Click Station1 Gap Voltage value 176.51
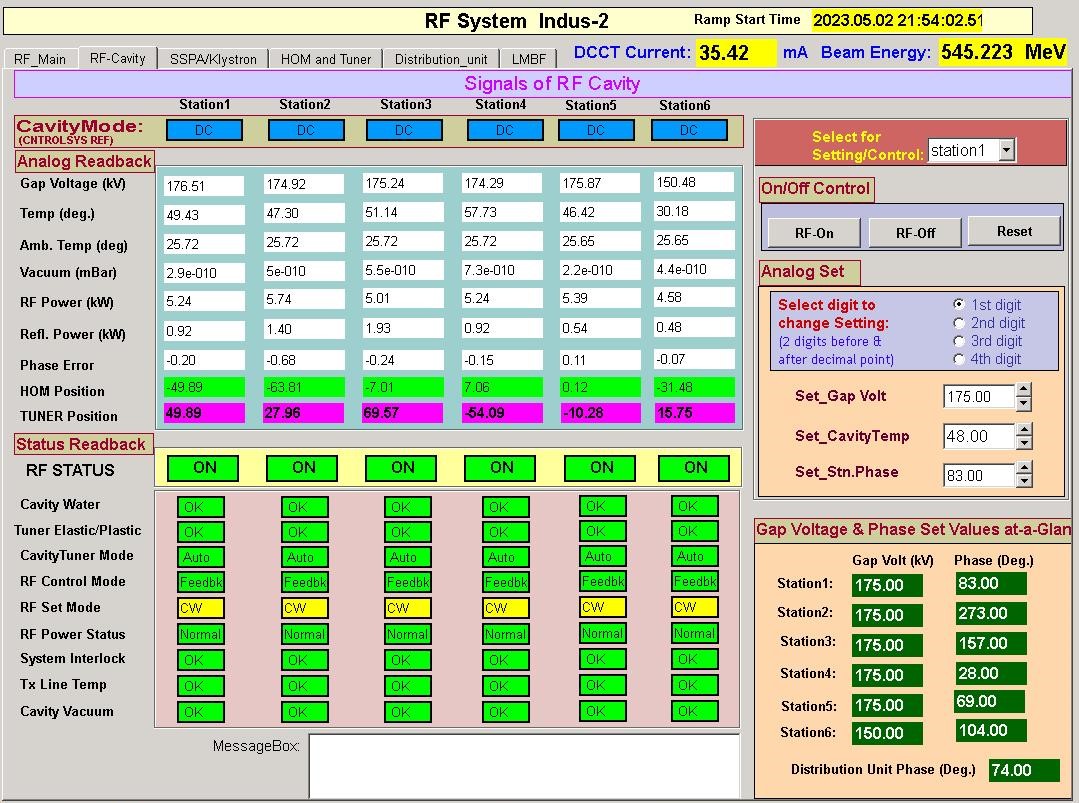This screenshot has height=803, width=1079. [204, 186]
